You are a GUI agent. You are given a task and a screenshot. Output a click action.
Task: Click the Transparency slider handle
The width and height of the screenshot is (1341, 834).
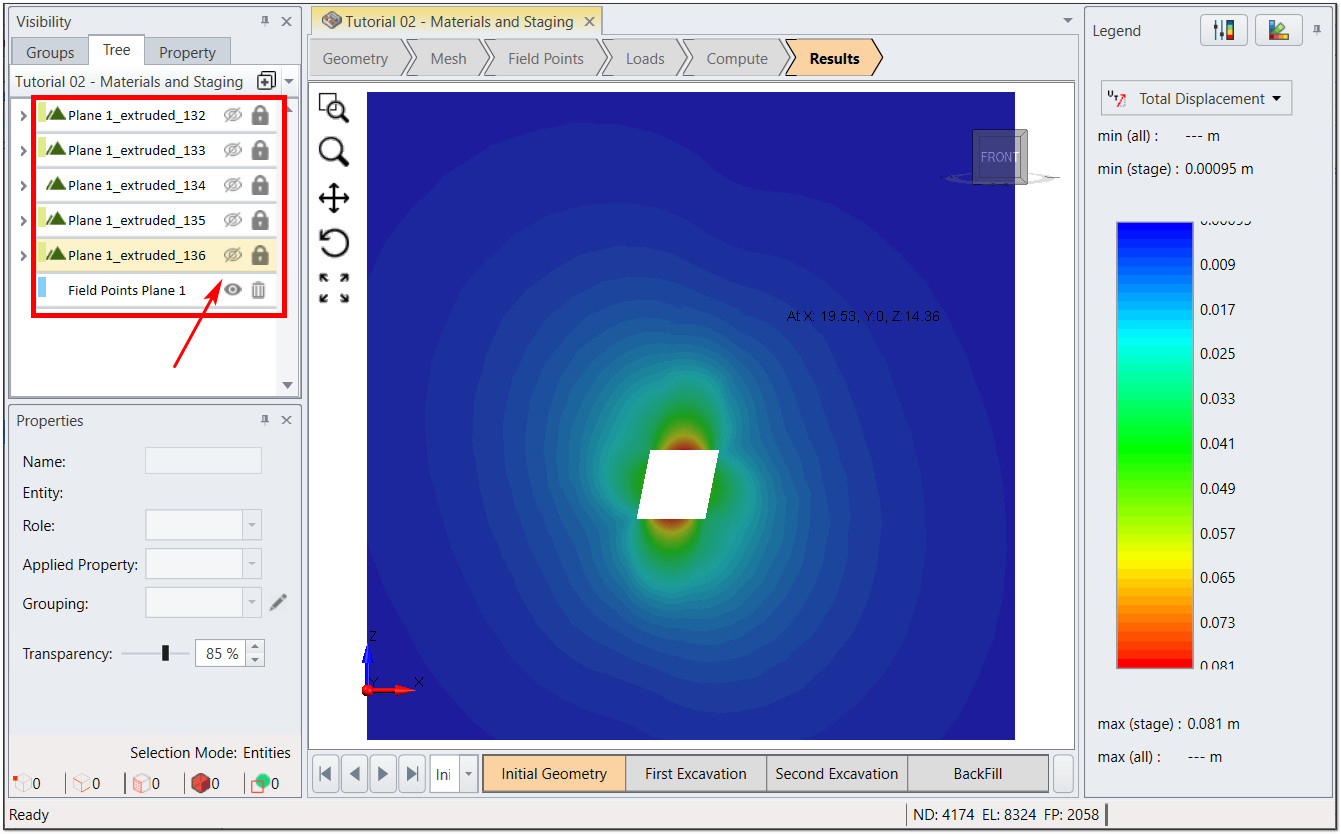(165, 654)
